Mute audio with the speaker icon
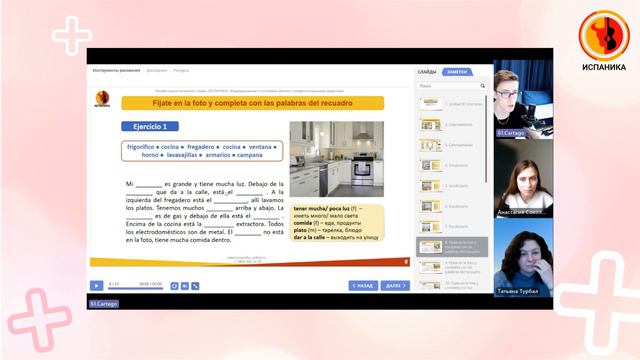The width and height of the screenshot is (640, 360). (x=185, y=286)
